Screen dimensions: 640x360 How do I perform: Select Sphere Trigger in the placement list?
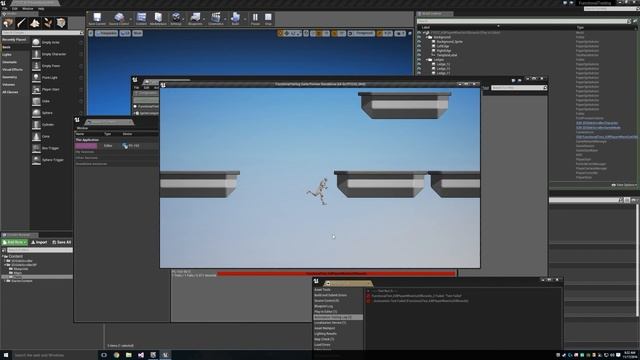click(58, 160)
